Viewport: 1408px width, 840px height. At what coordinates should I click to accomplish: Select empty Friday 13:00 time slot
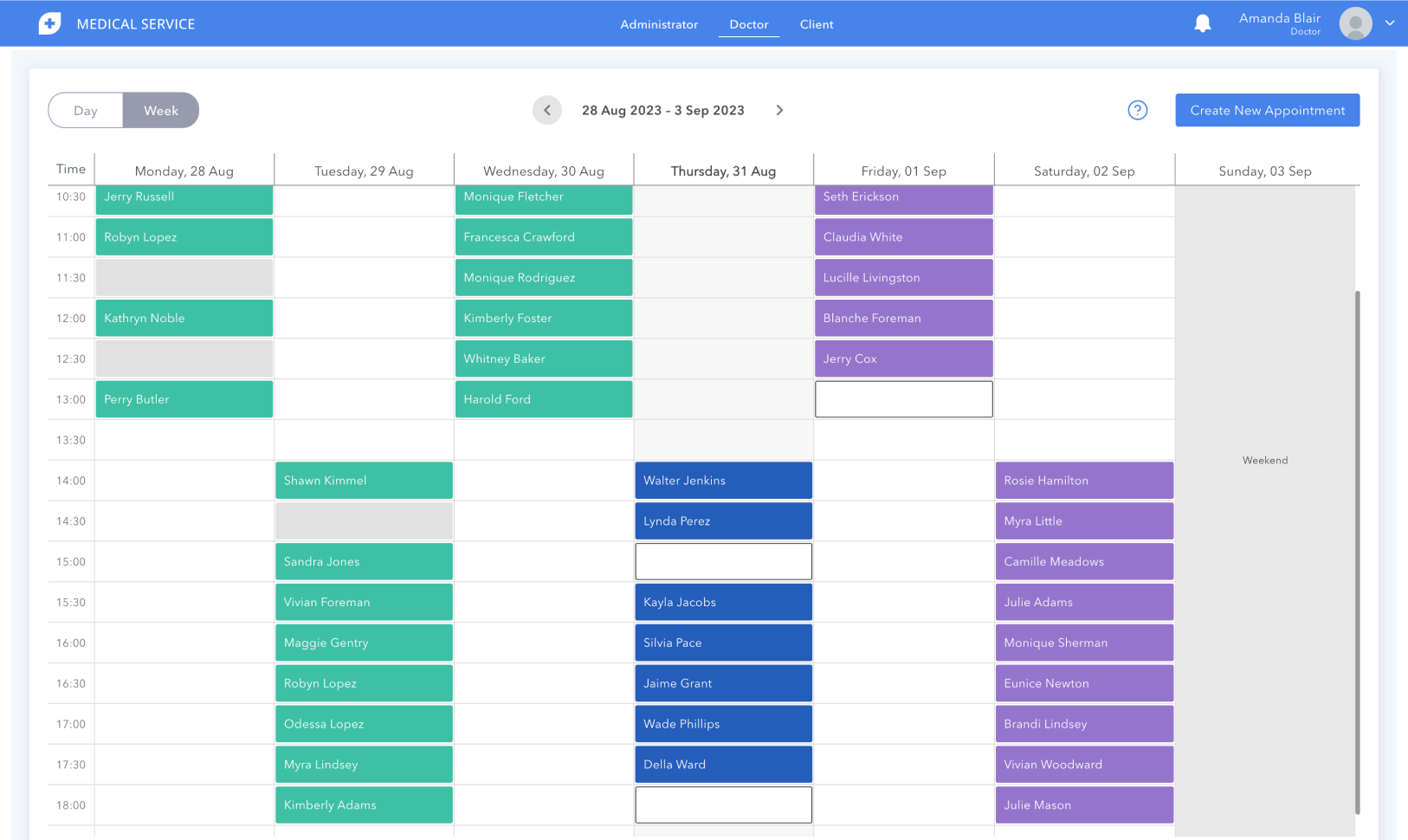click(x=903, y=399)
